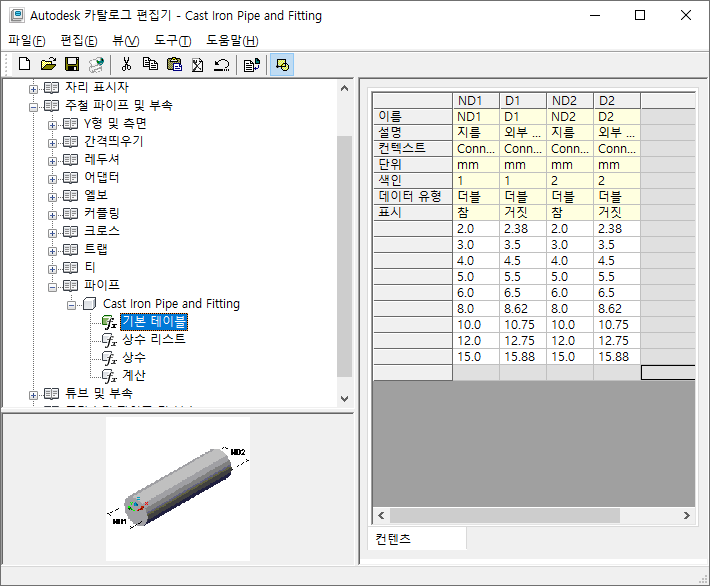Click the Delete toolbar icon
This screenshot has height=586, width=710.
click(x=197, y=65)
